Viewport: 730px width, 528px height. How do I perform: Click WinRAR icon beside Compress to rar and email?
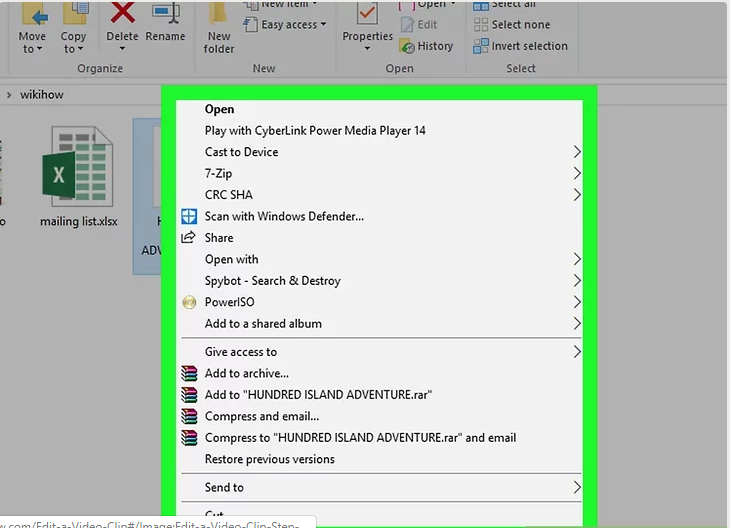click(x=189, y=438)
